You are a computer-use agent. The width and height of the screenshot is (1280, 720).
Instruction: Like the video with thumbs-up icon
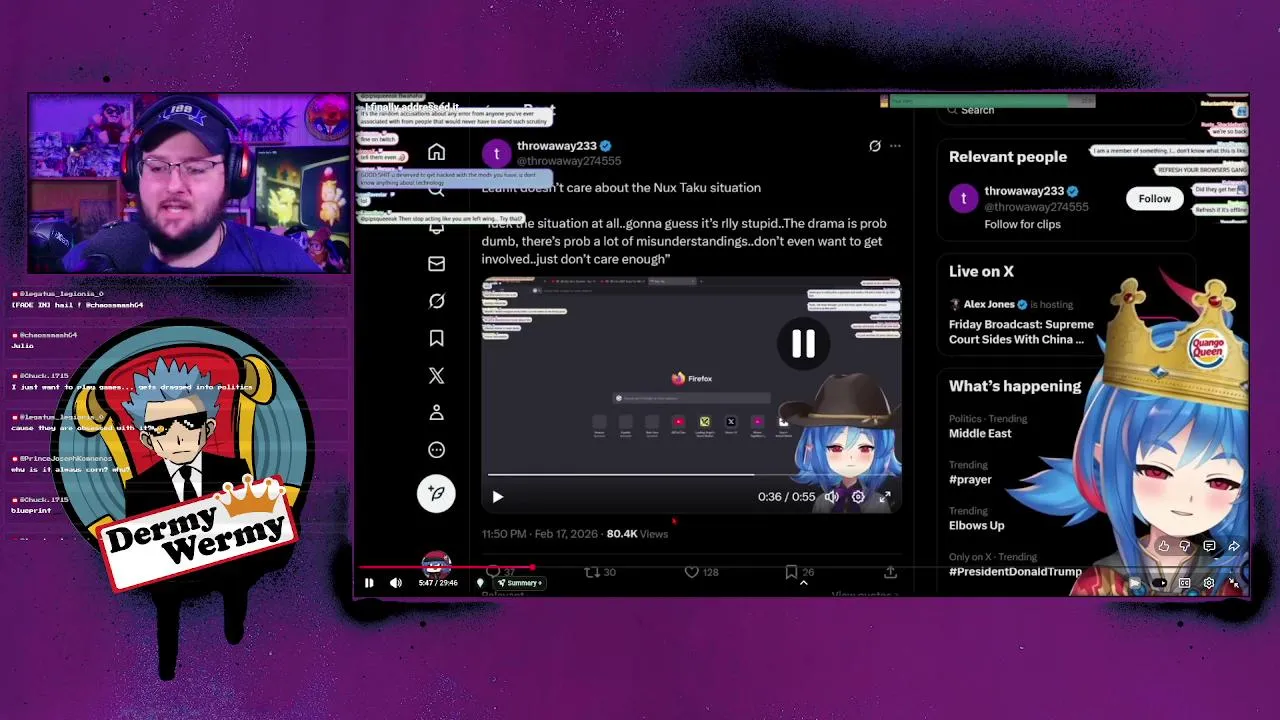[x=1163, y=547]
